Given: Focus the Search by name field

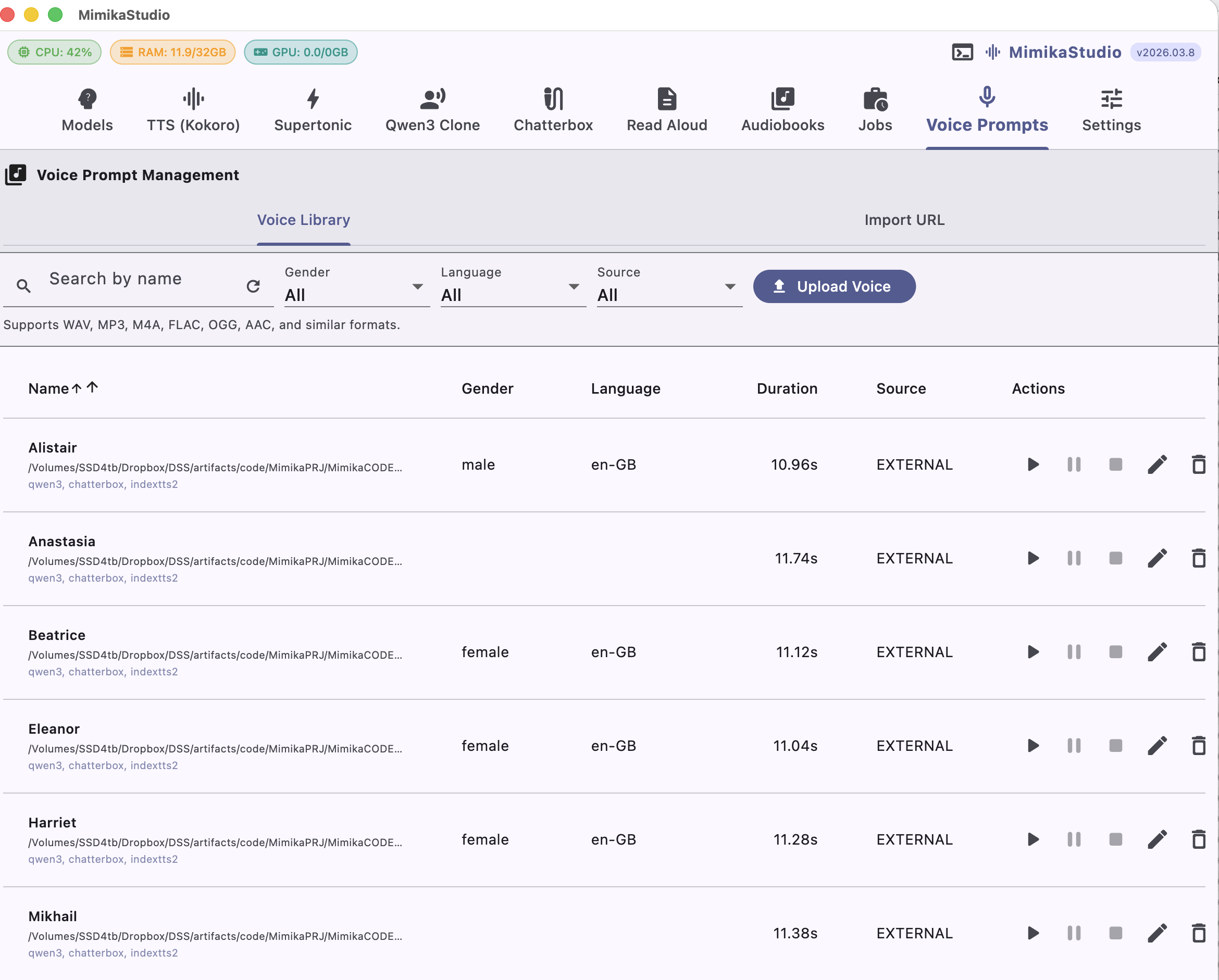Looking at the screenshot, I should click(x=141, y=279).
